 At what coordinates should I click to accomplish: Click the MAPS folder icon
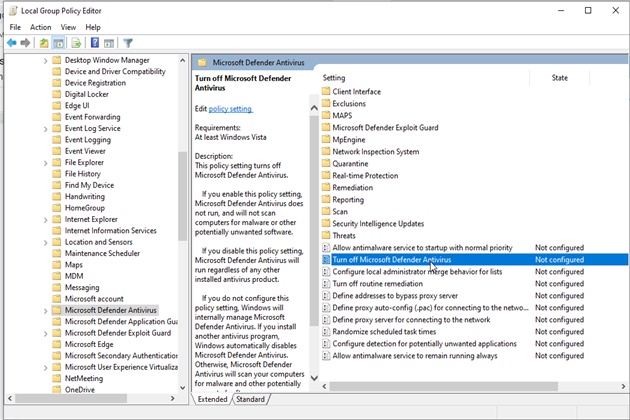[326, 115]
